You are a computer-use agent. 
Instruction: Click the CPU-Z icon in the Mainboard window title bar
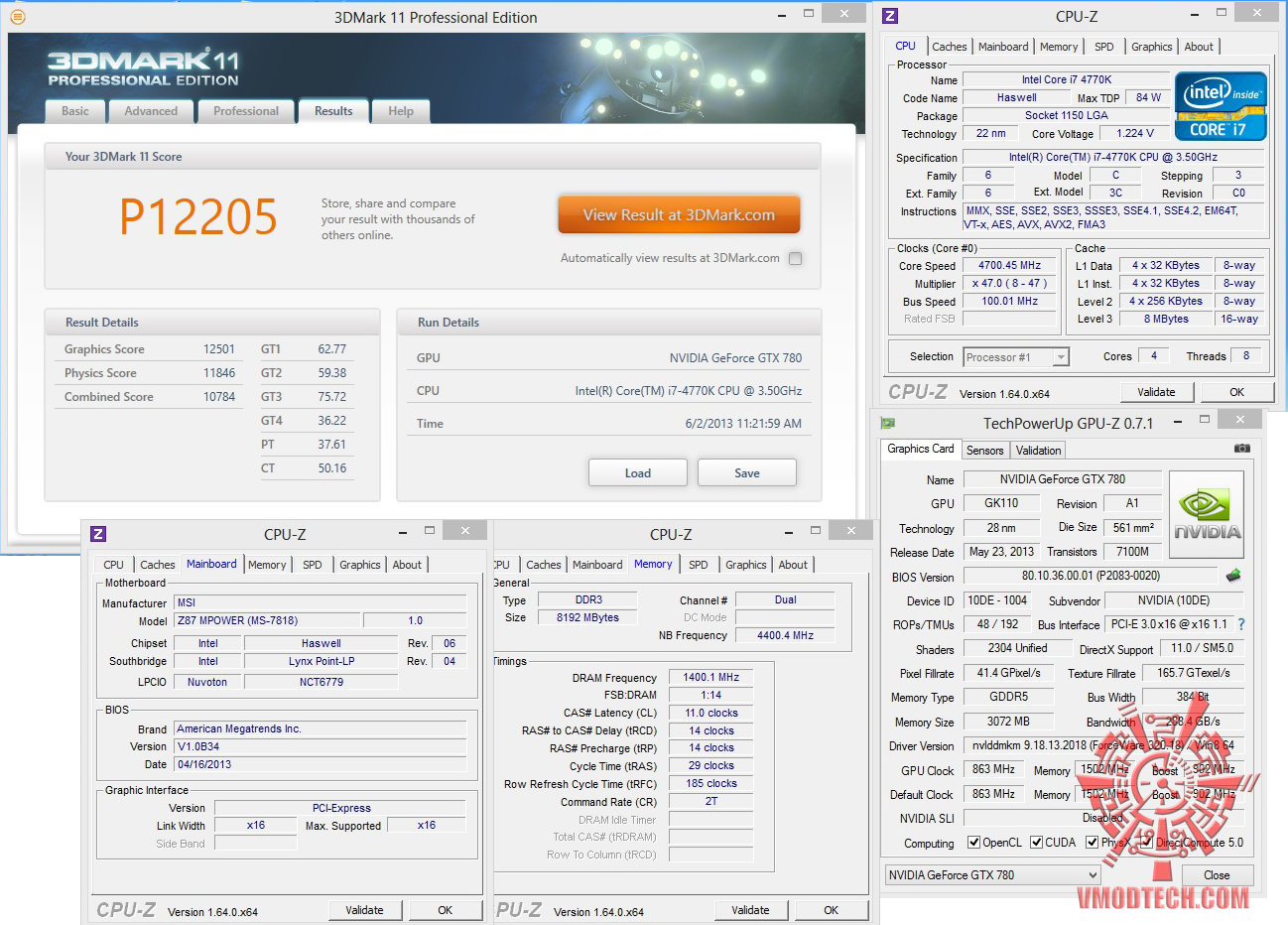[x=98, y=534]
